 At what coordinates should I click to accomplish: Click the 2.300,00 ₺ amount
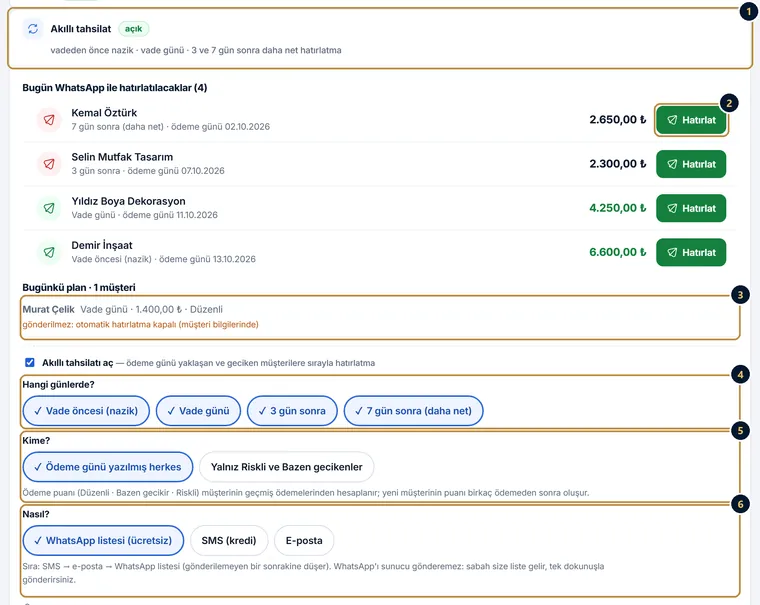[618, 164]
